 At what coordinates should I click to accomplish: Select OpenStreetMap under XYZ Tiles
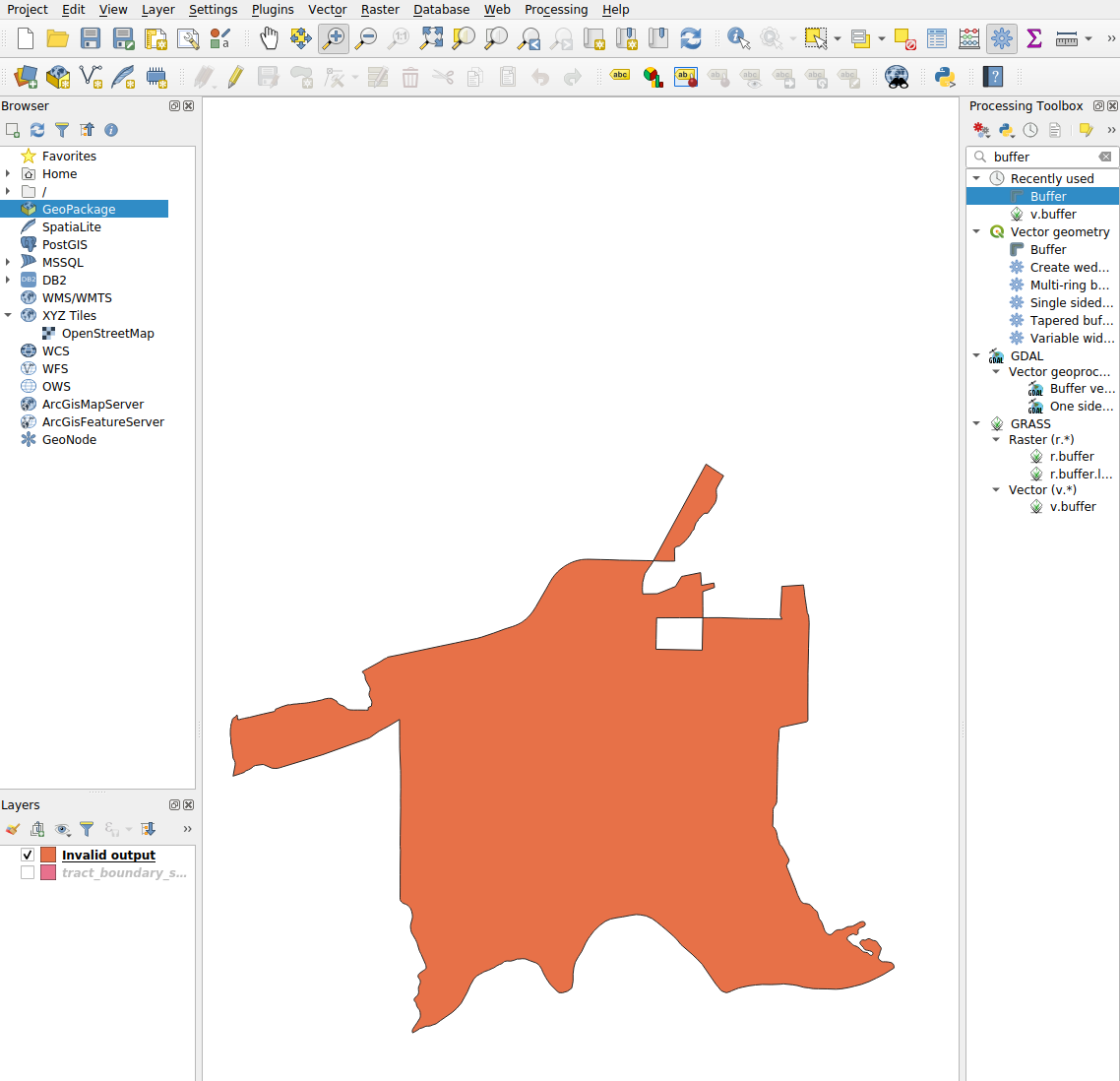(x=107, y=334)
